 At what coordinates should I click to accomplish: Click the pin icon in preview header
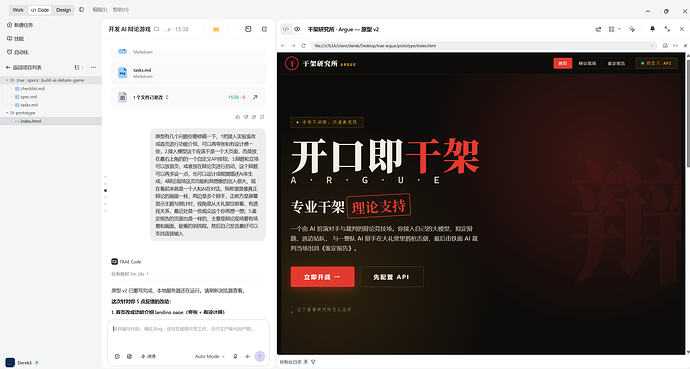[x=652, y=29]
